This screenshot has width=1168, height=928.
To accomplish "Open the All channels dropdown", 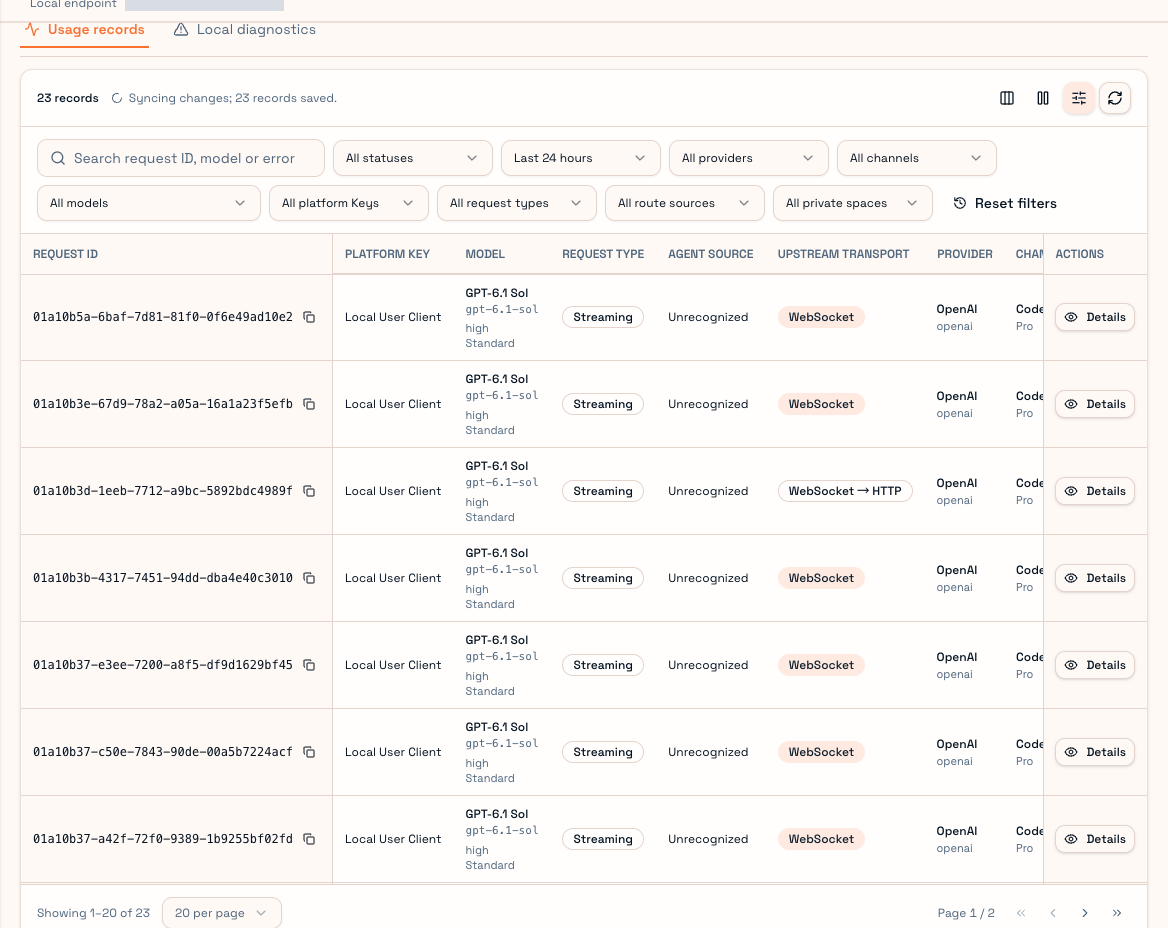I will [x=917, y=159].
